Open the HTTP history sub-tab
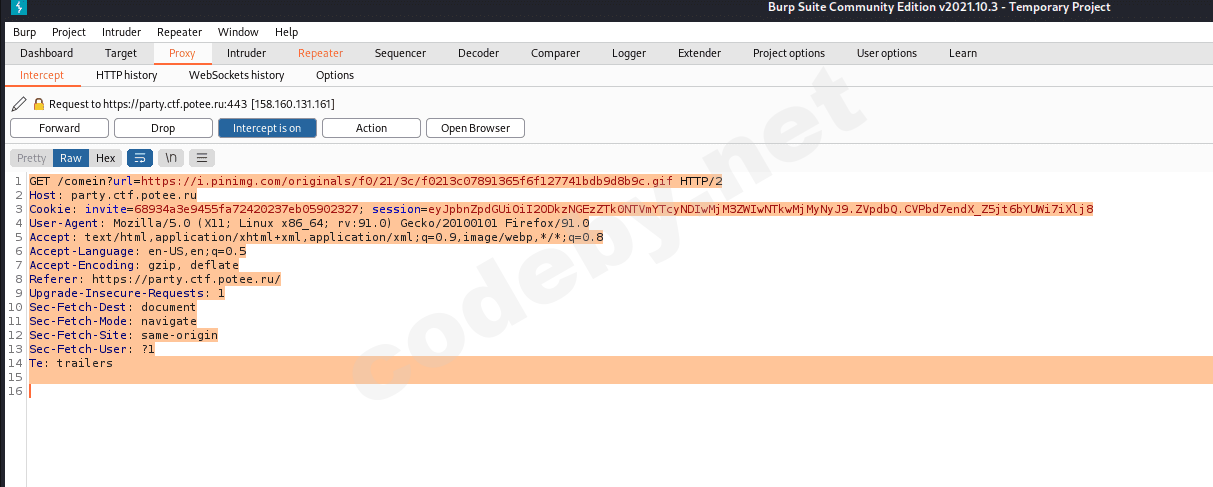Screen dimensions: 1213x487 126,75
